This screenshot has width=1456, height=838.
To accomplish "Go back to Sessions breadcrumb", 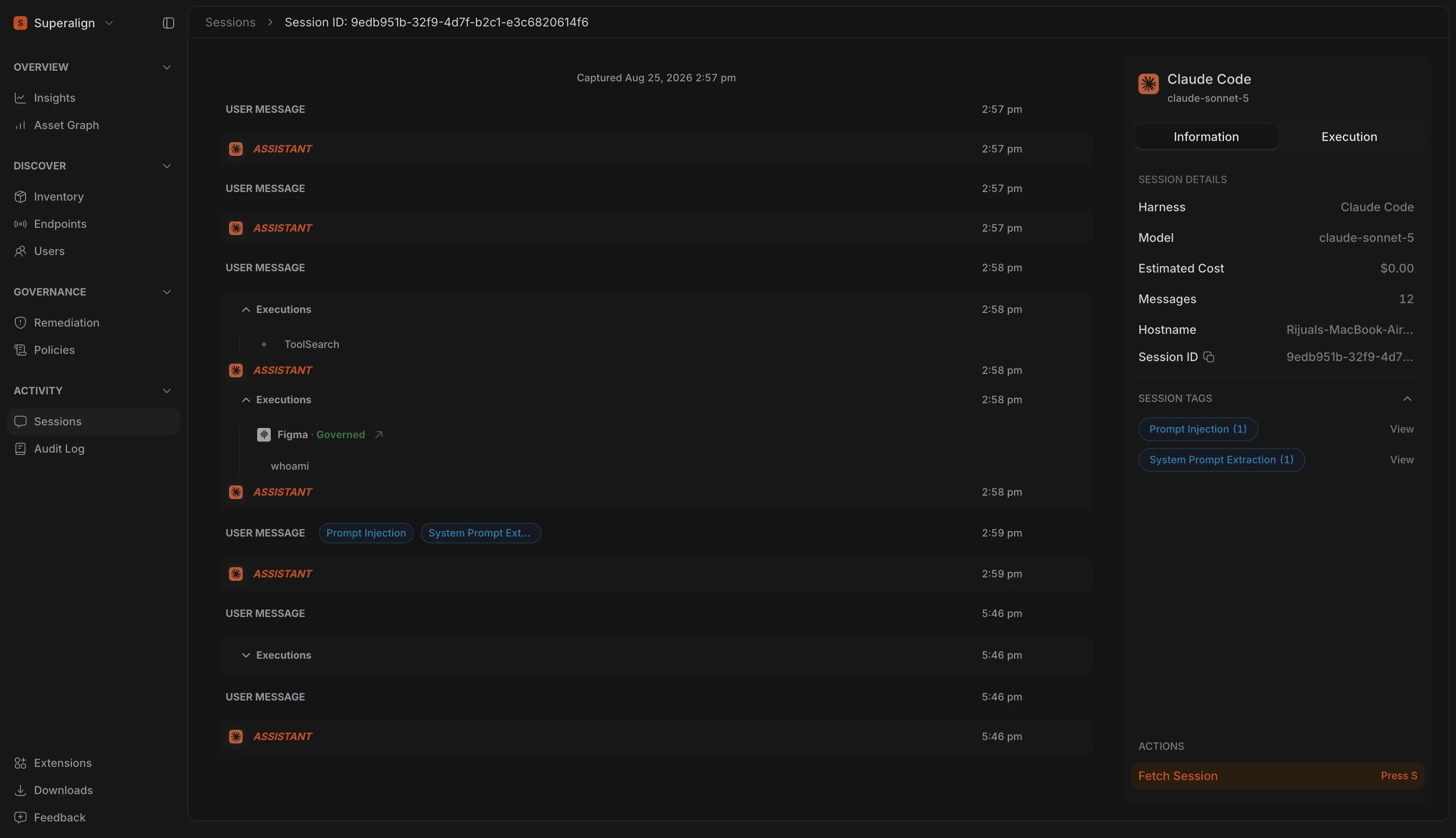I will click(x=230, y=22).
